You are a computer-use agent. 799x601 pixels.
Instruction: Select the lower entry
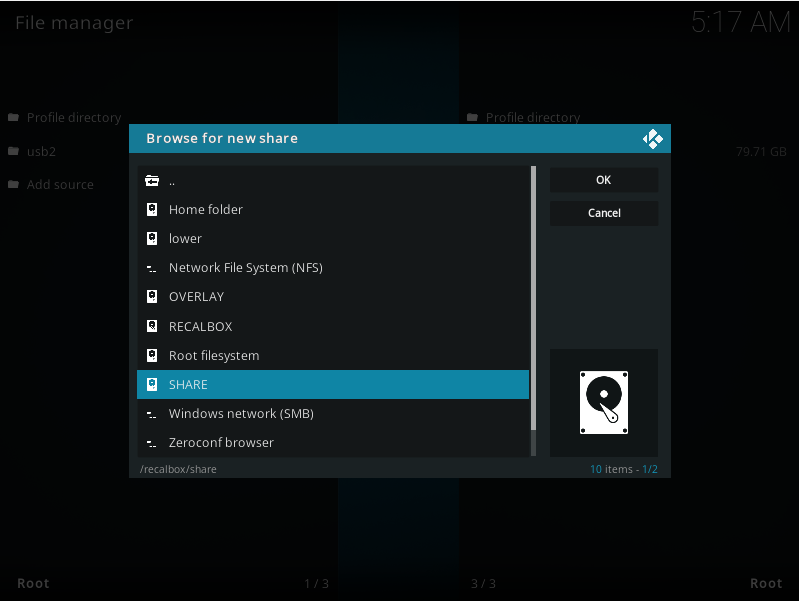[333, 239]
